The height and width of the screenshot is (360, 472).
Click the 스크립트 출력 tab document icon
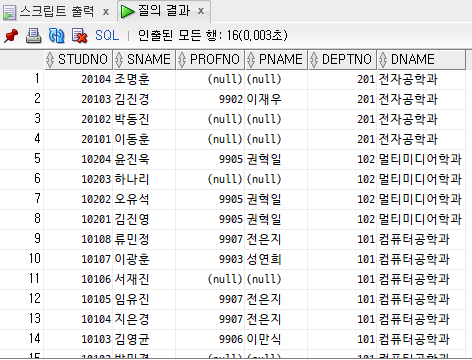(9, 13)
